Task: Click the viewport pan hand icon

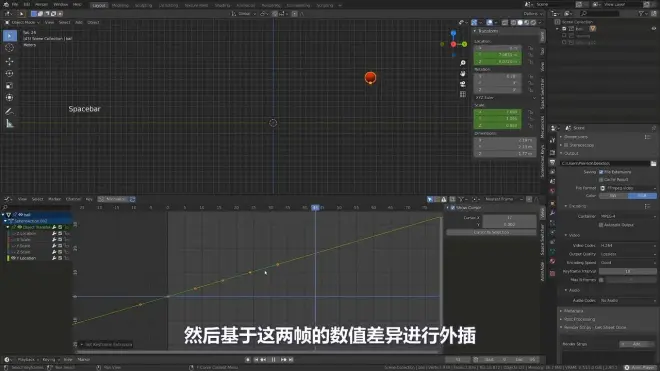Action: [463, 74]
